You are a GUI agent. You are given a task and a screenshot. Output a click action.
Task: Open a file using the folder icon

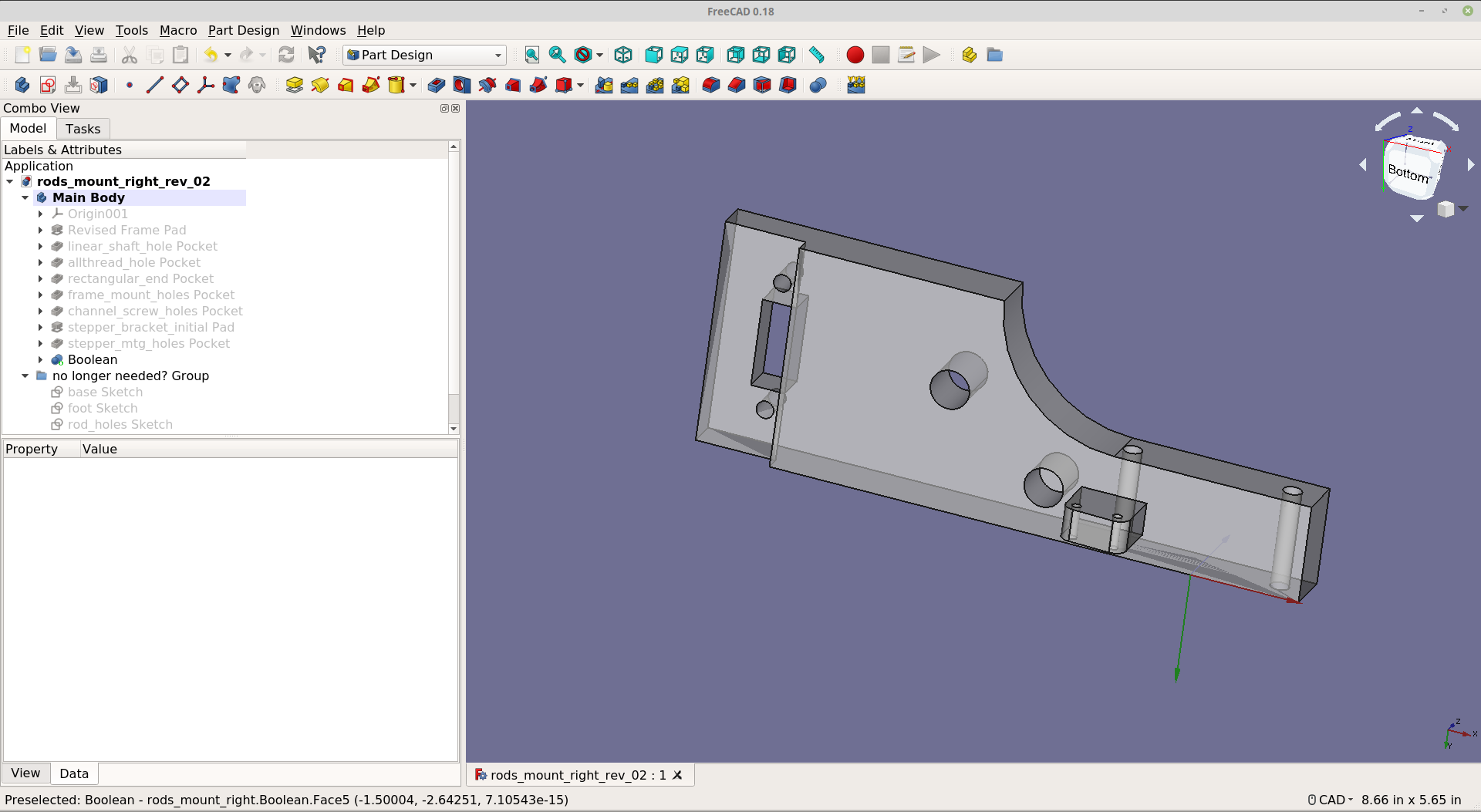coord(48,55)
